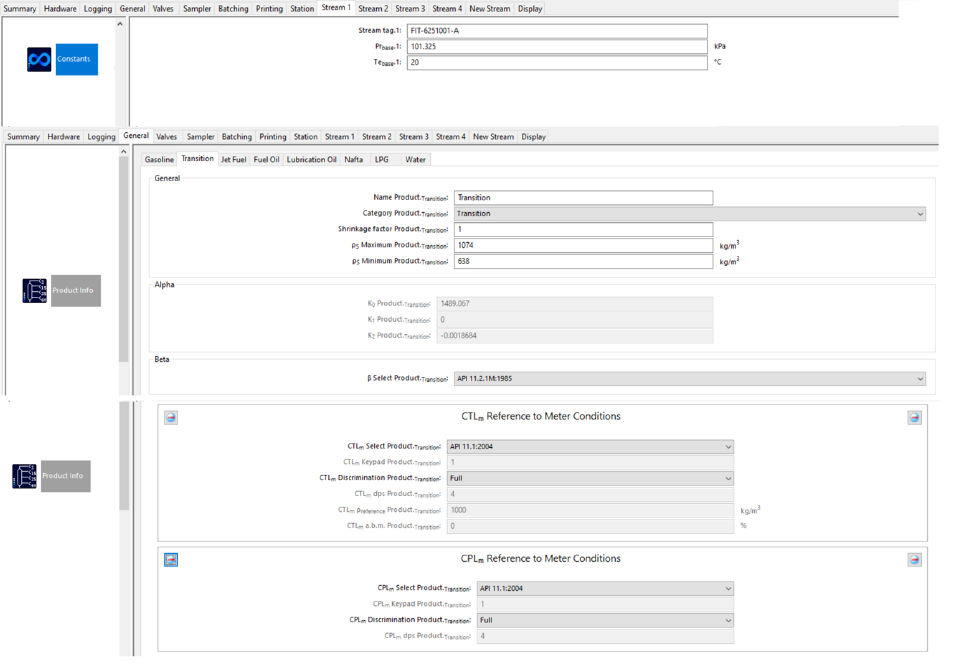The height and width of the screenshot is (668, 958).
Task: Open Logging tab in top tab bar
Action: (x=98, y=9)
